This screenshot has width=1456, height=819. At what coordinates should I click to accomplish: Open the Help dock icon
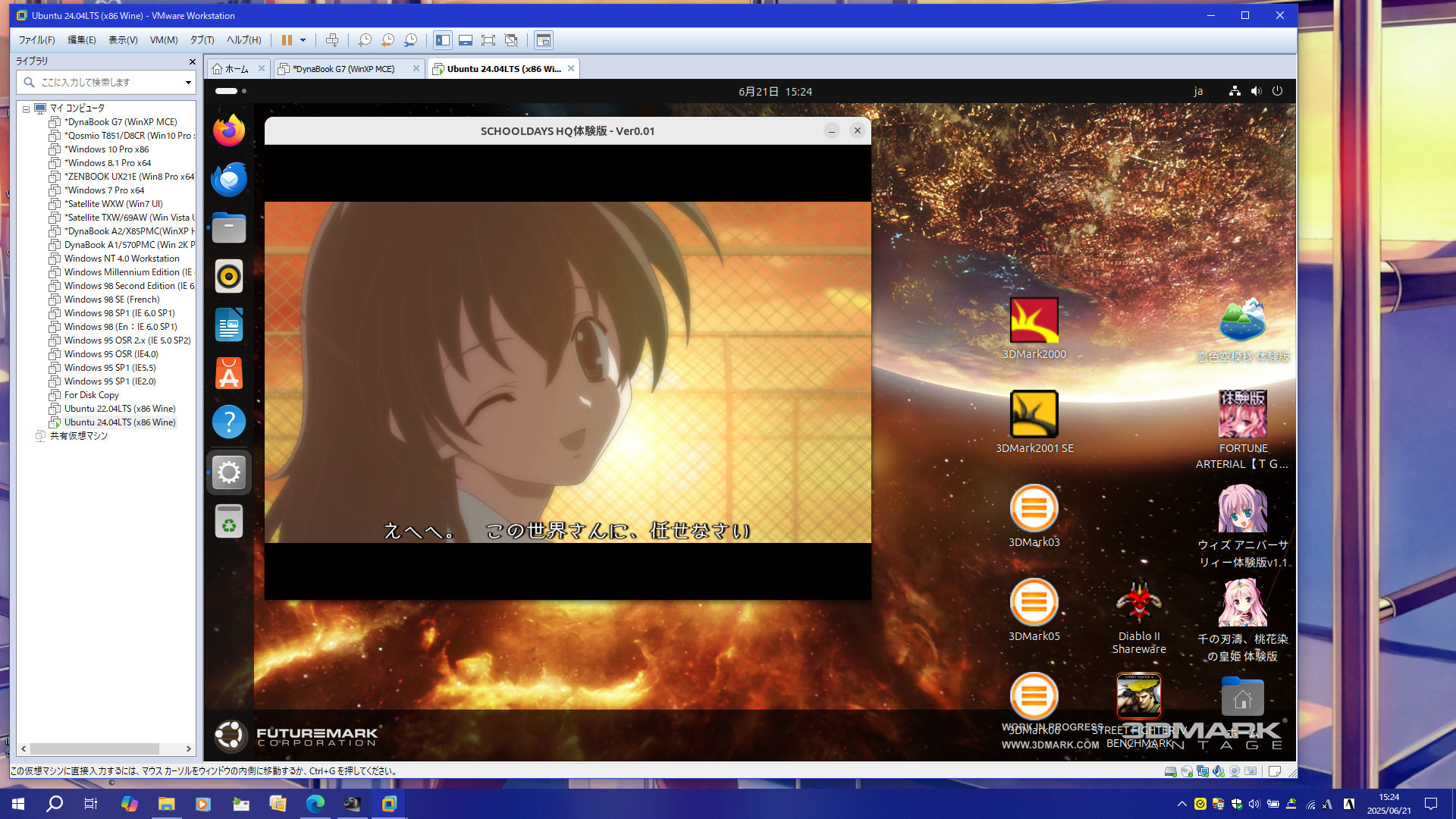228,422
